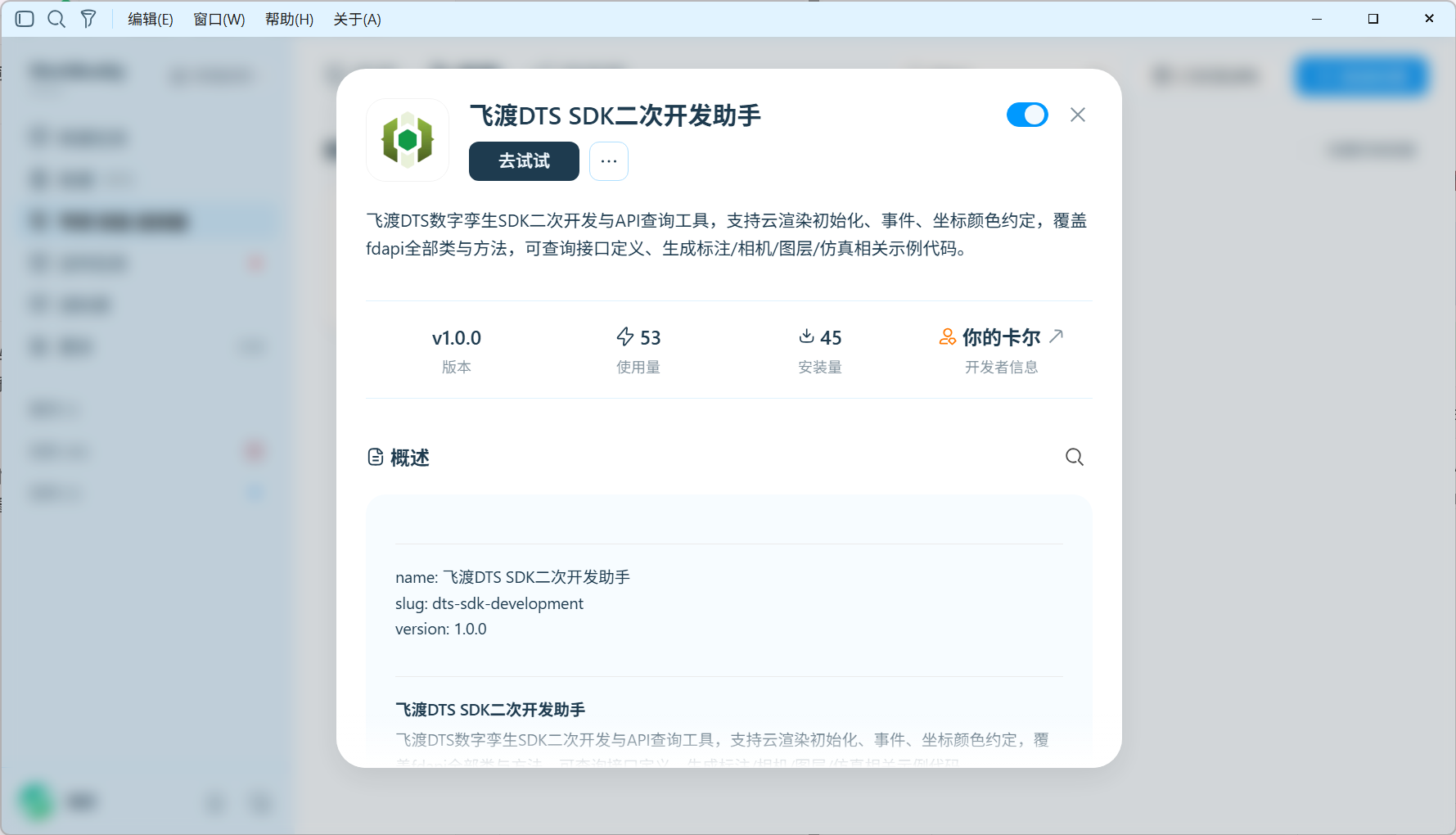
Task: Click the install value 45
Action: [x=831, y=337]
